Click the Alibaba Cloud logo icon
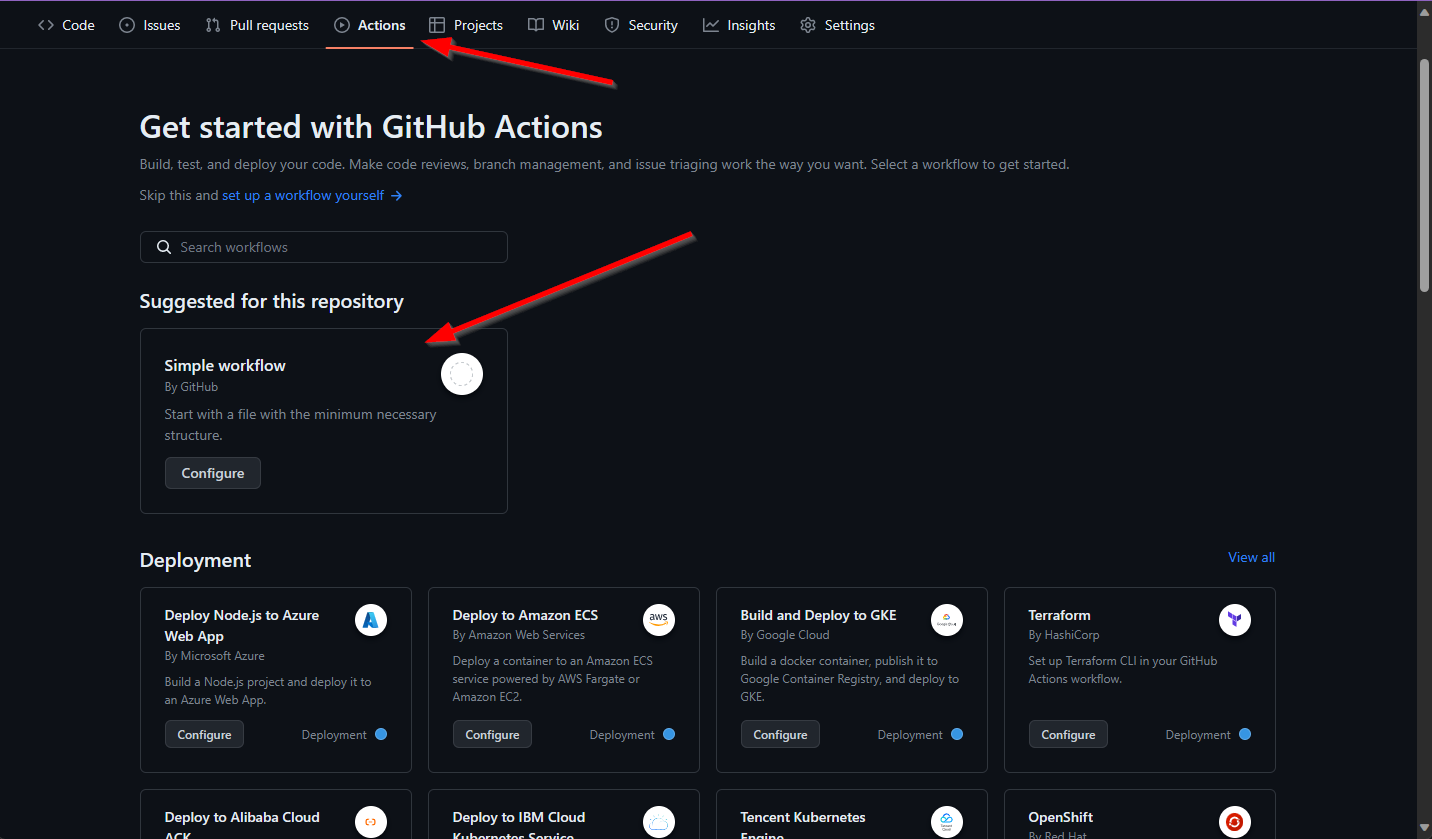The height and width of the screenshot is (839, 1432). click(x=371, y=822)
